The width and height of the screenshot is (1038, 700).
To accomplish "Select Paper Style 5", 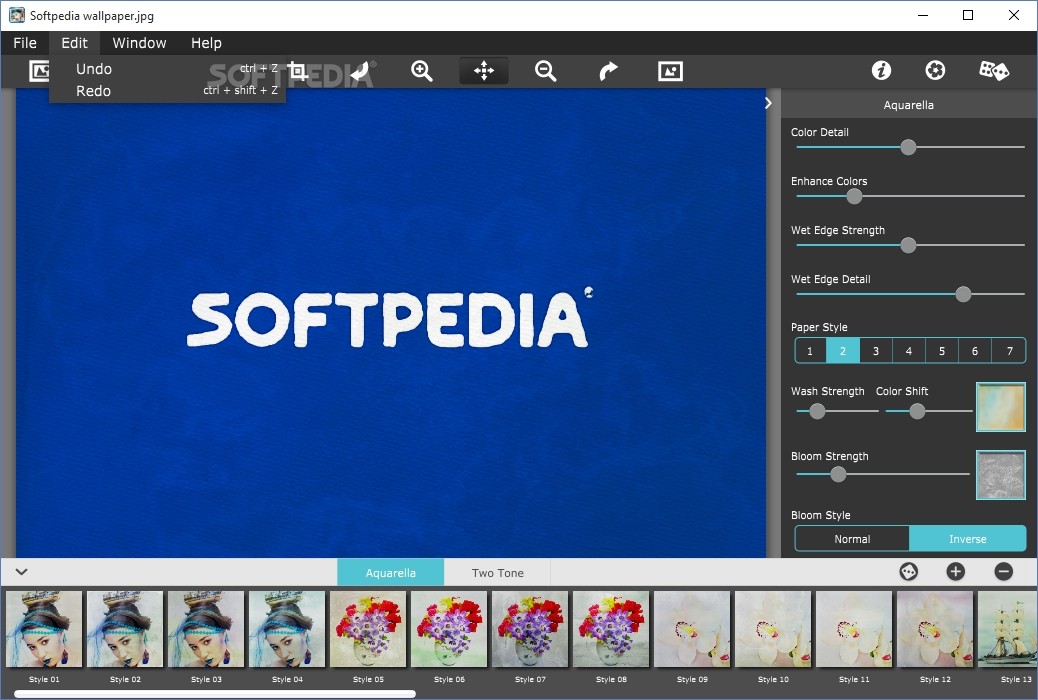I will pyautogui.click(x=942, y=351).
